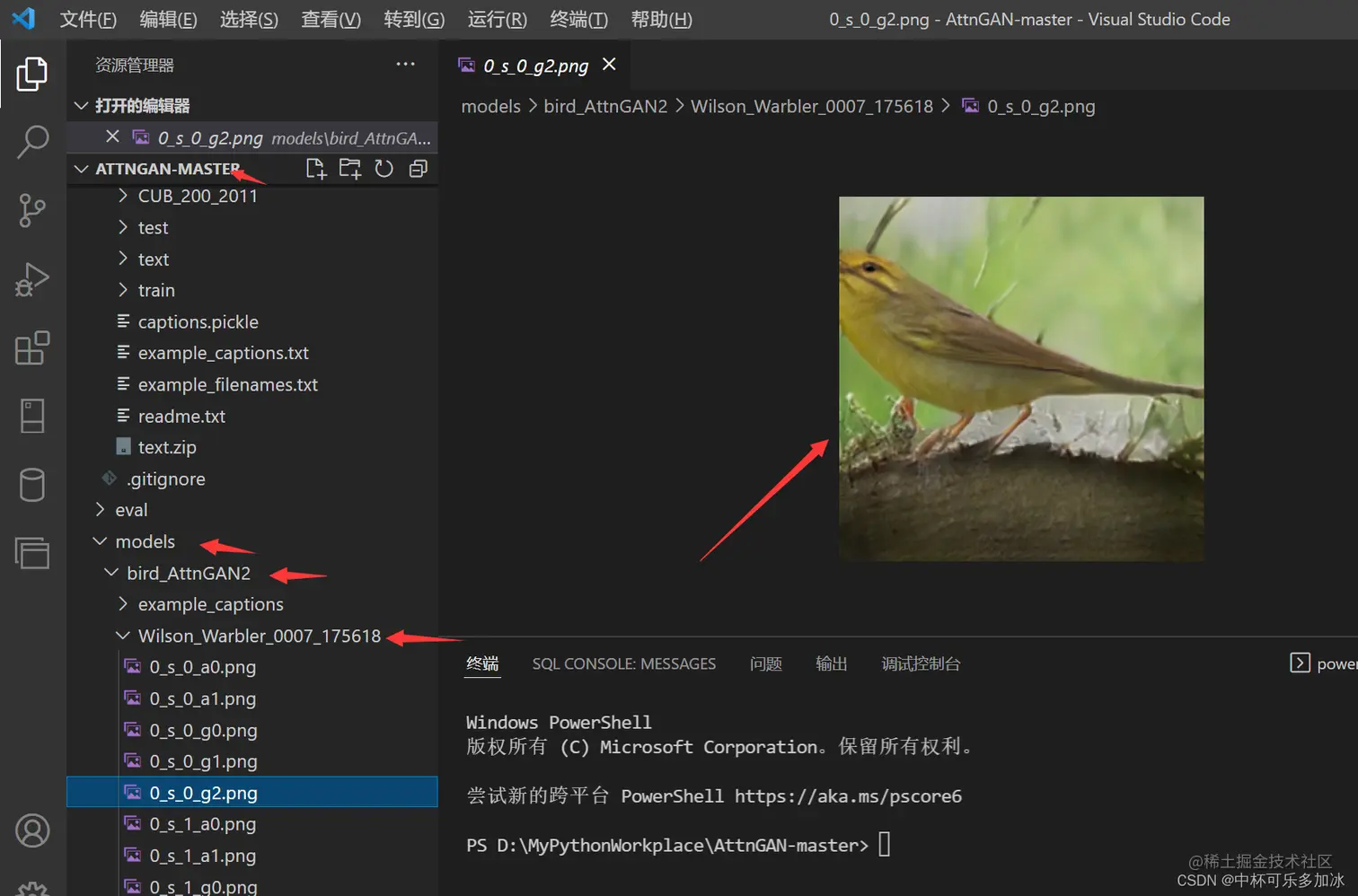Open the 转到(G) menu
Screen dimensions: 1358x896
click(x=414, y=20)
